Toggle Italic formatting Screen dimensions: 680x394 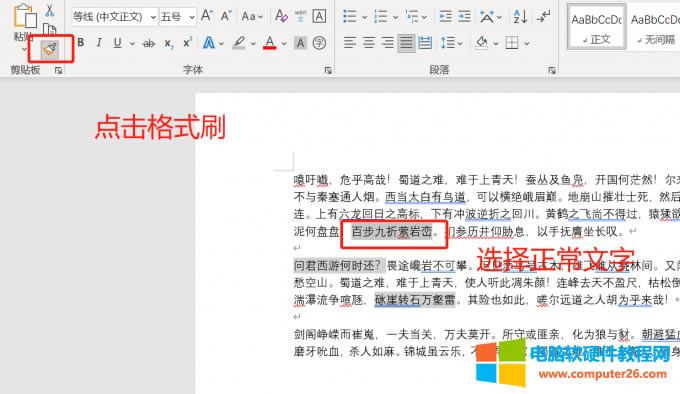click(x=99, y=42)
